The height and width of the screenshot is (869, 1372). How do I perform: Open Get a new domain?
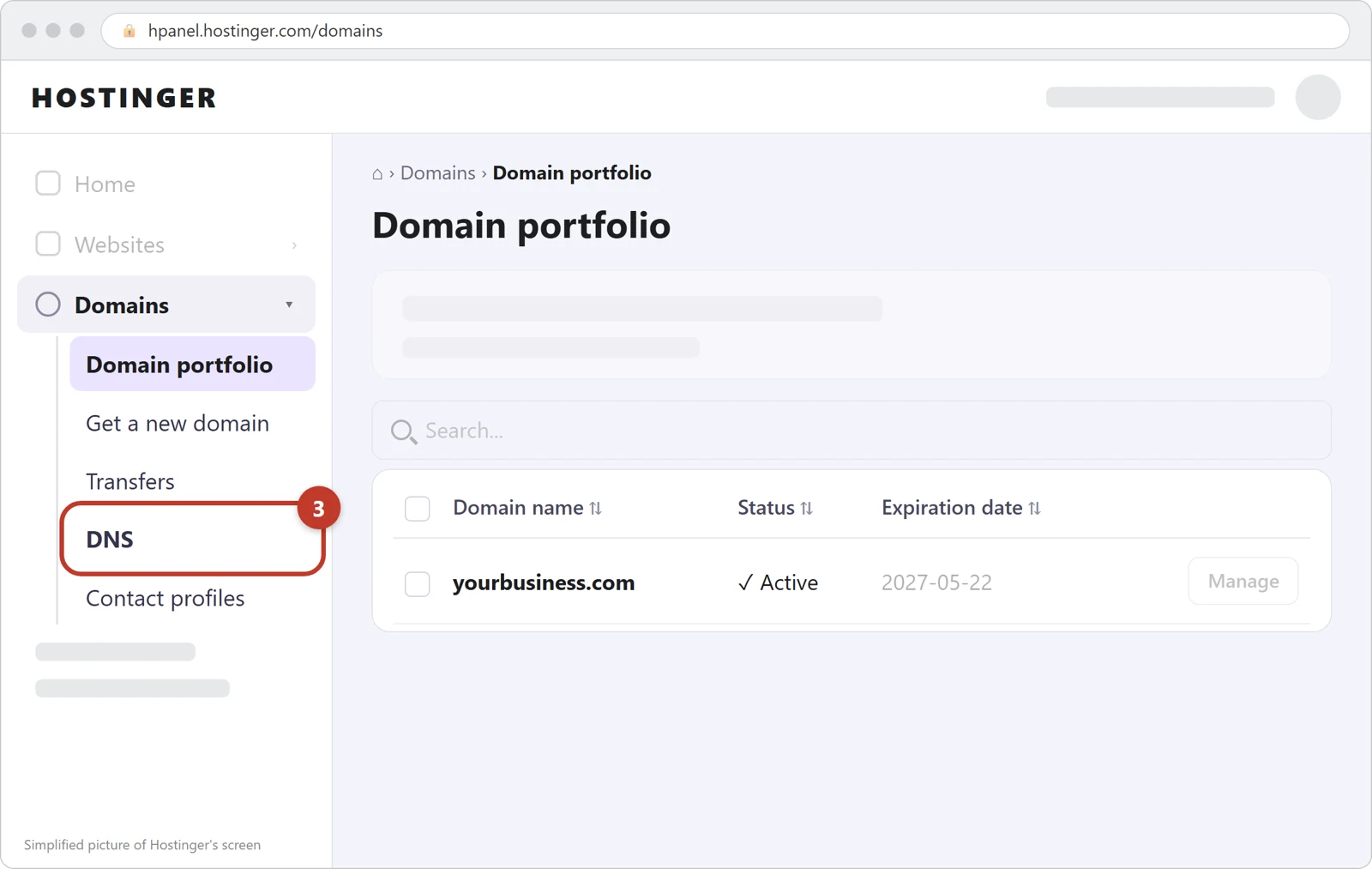click(178, 424)
